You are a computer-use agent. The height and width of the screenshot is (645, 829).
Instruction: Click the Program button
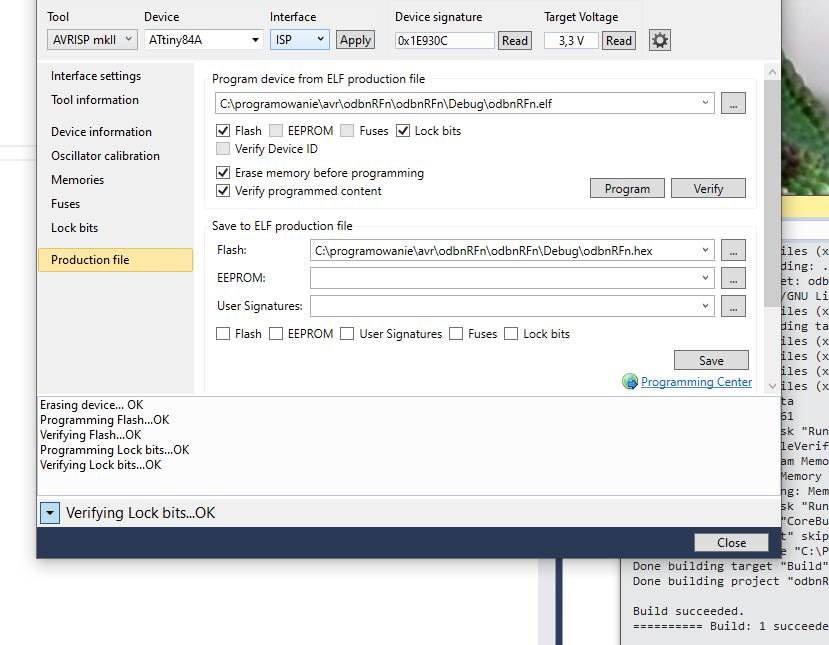coord(627,189)
